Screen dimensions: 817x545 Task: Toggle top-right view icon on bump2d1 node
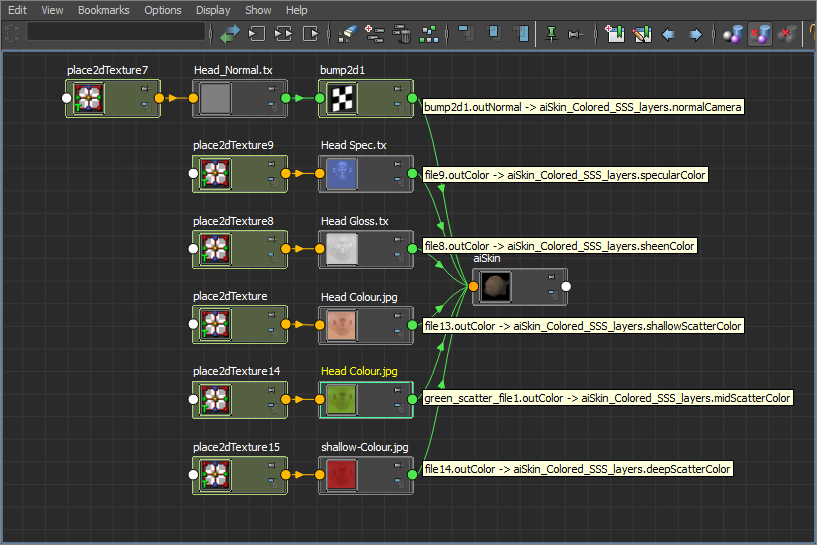tap(397, 88)
